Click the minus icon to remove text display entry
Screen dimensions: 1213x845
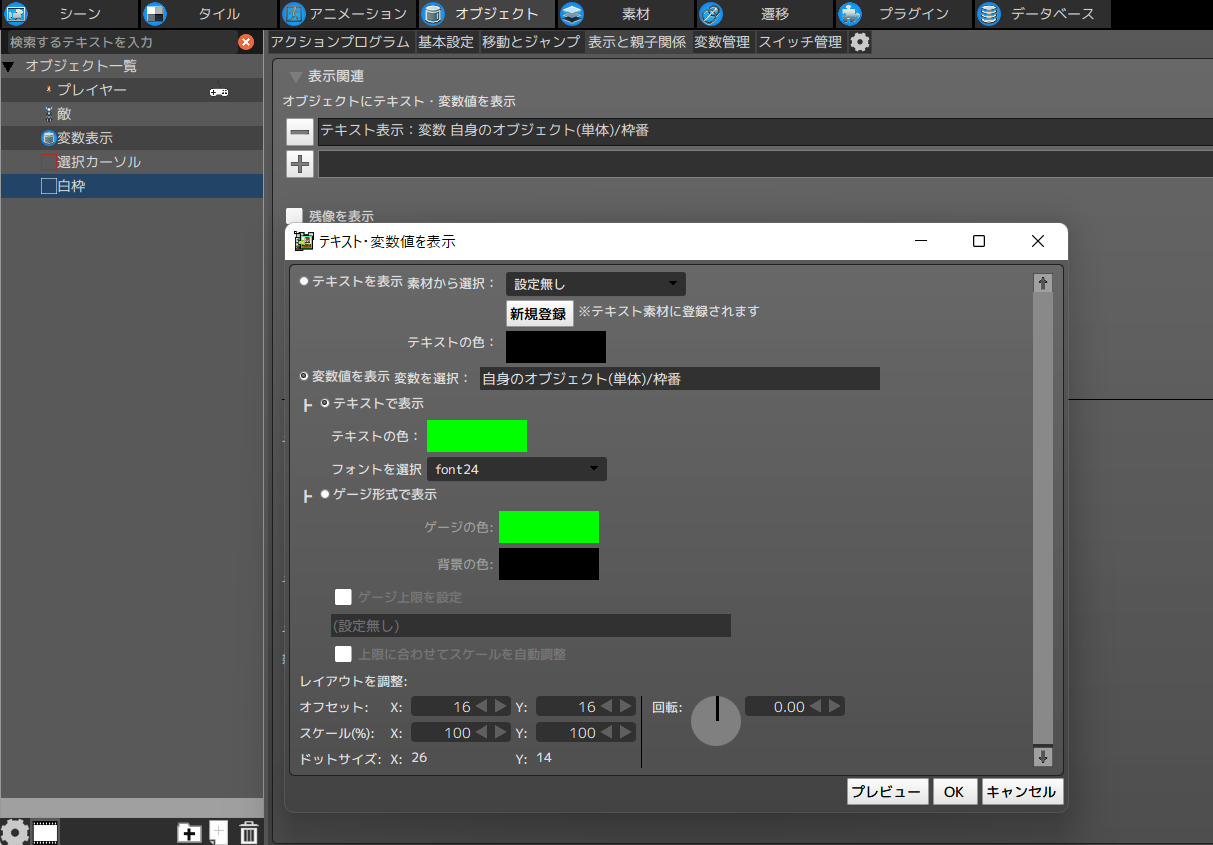pyautogui.click(x=299, y=131)
